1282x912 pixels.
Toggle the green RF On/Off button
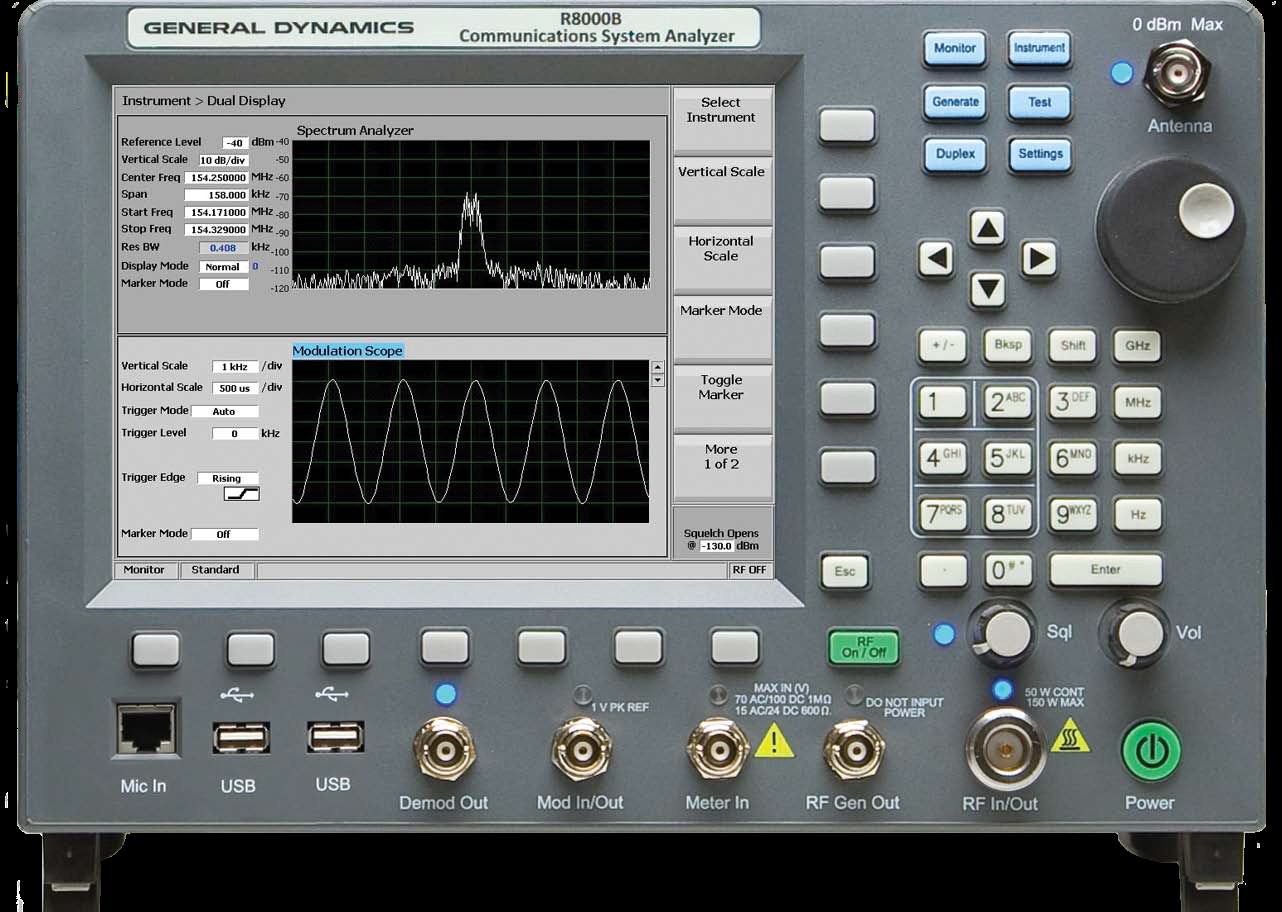point(863,648)
